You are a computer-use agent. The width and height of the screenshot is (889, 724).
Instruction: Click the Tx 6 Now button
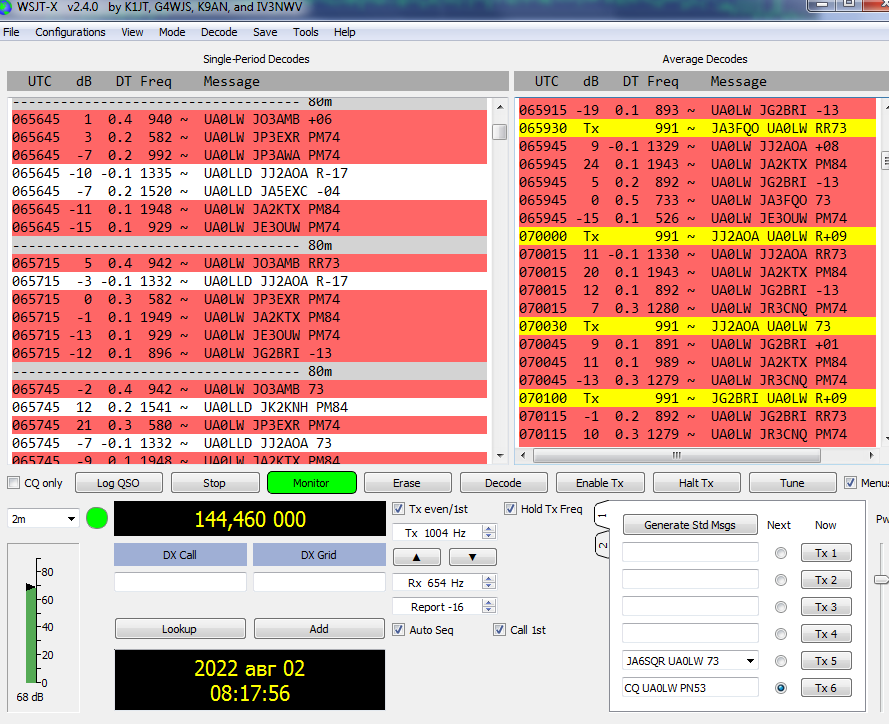[x=826, y=688]
